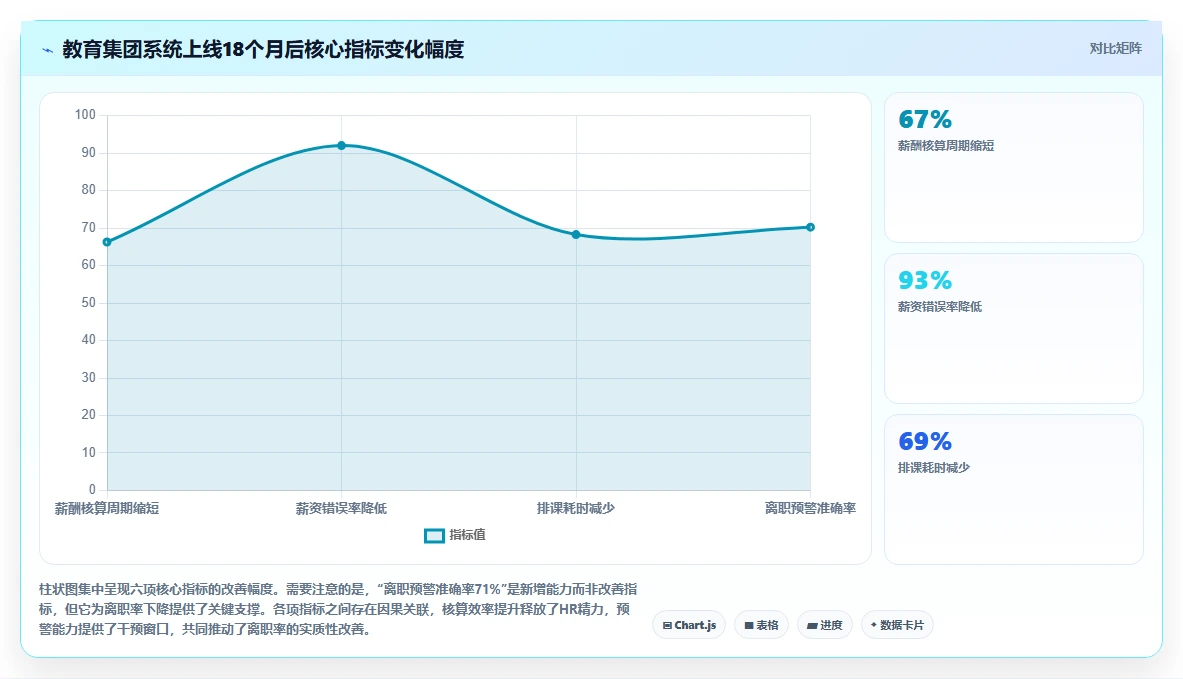
Task: Click the x-axis label 离职预警准确率
Action: coord(810,508)
